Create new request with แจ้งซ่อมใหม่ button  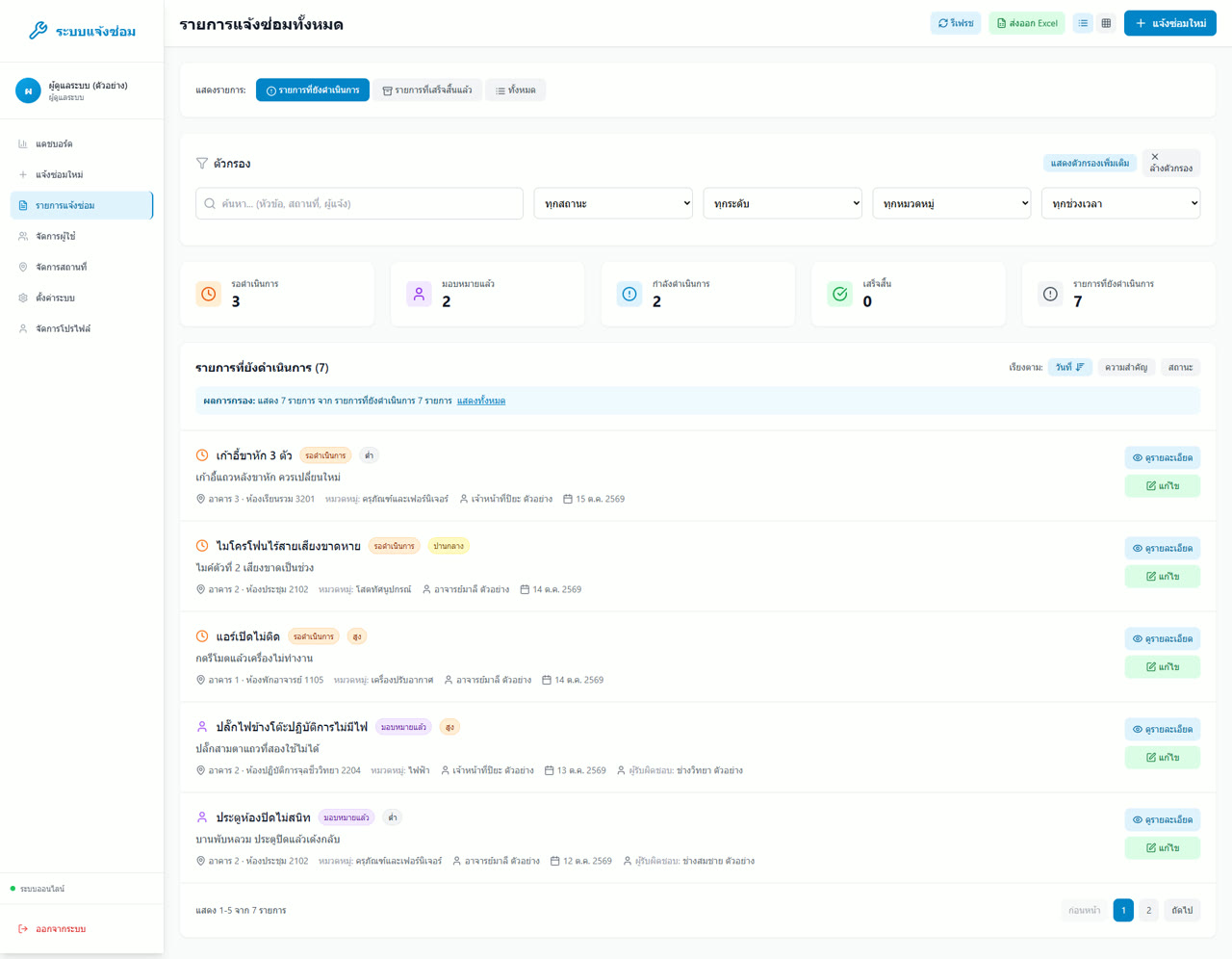[x=1170, y=23]
